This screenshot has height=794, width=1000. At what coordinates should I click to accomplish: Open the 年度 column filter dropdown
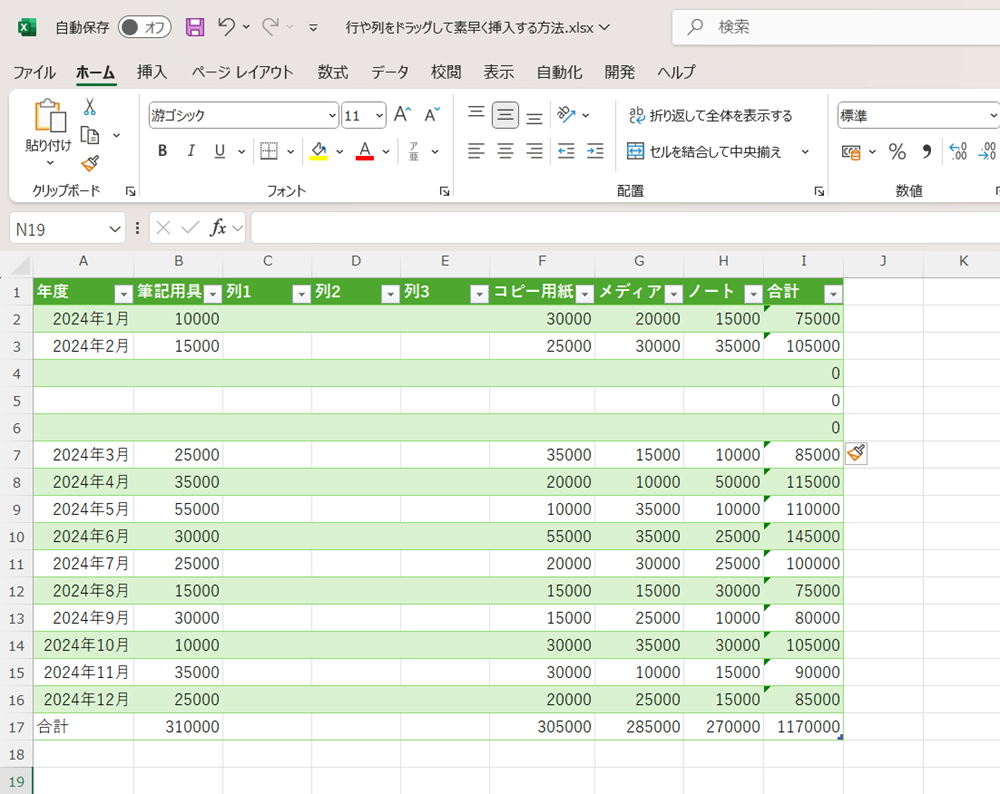(123, 293)
